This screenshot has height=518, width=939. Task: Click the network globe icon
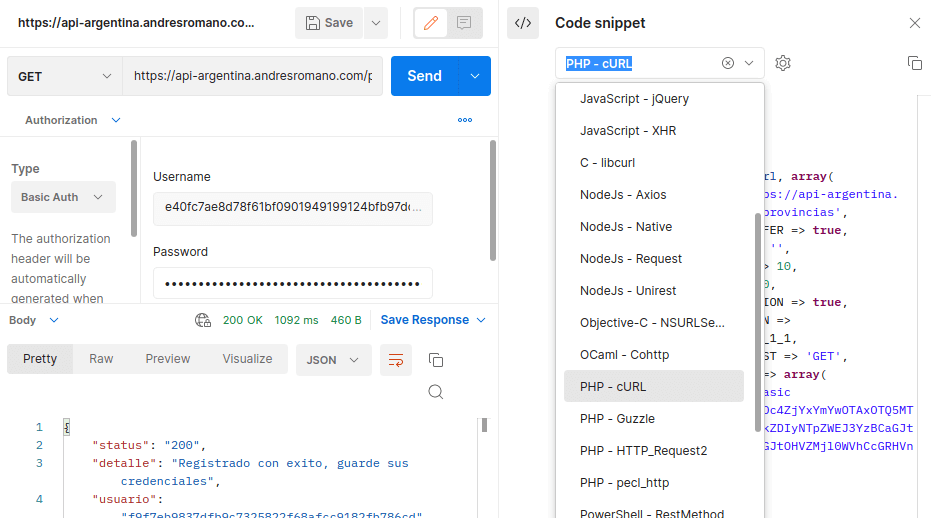click(x=203, y=320)
